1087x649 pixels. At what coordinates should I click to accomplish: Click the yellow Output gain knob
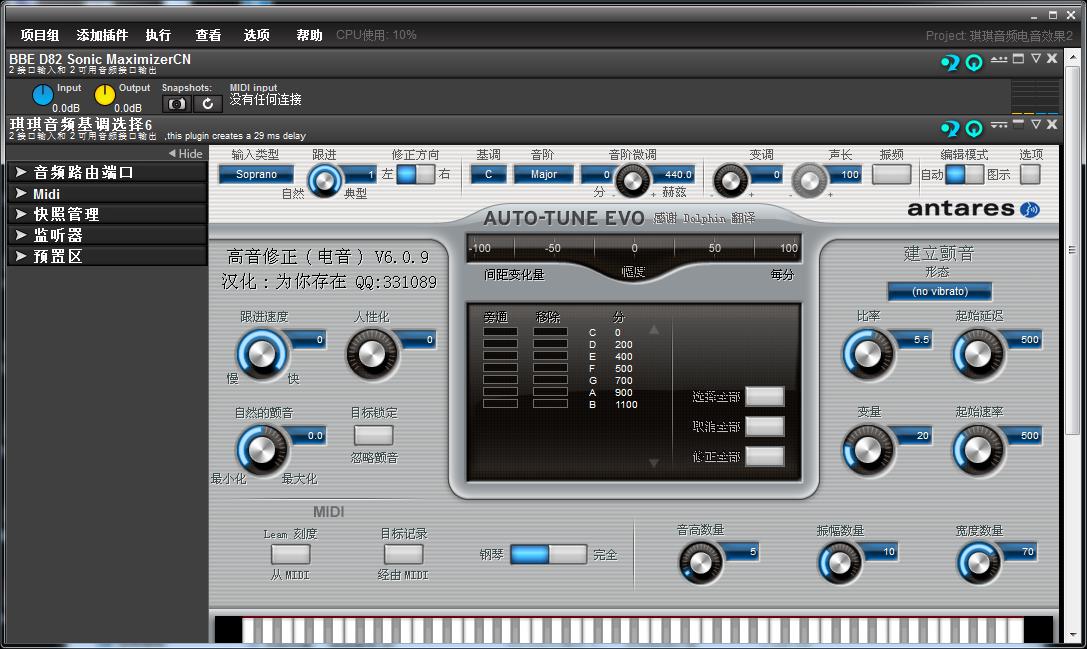pyautogui.click(x=105, y=96)
